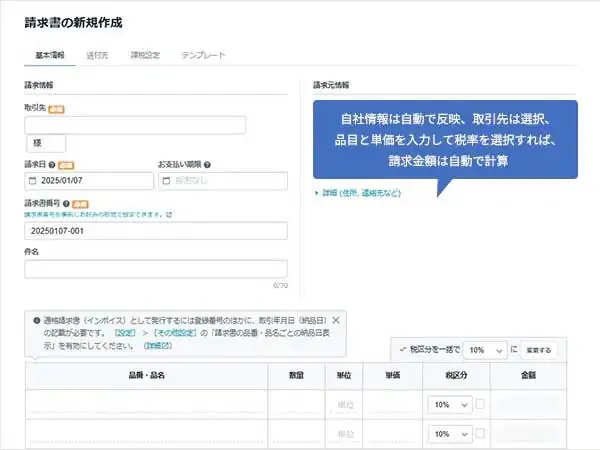
Task: Open the 様 honorific selector
Action: 46,143
